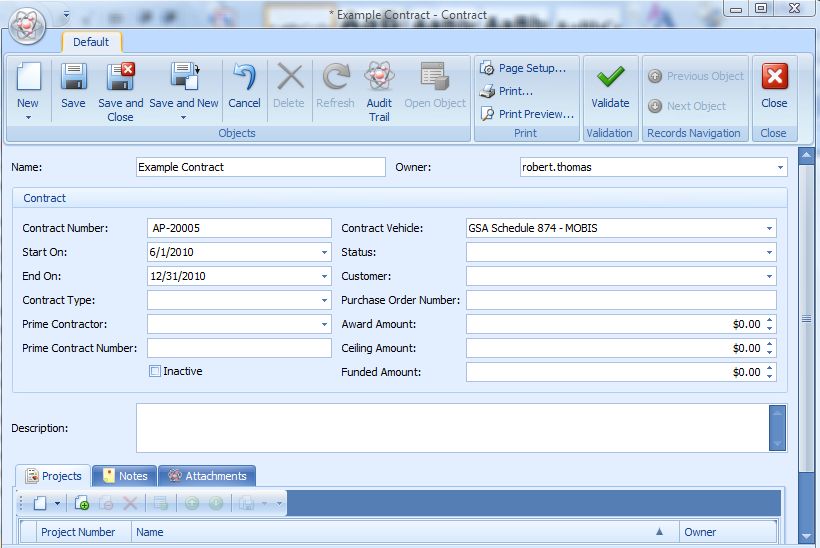Click inside the Description text area
This screenshot has width=820, height=548.
coord(452,428)
